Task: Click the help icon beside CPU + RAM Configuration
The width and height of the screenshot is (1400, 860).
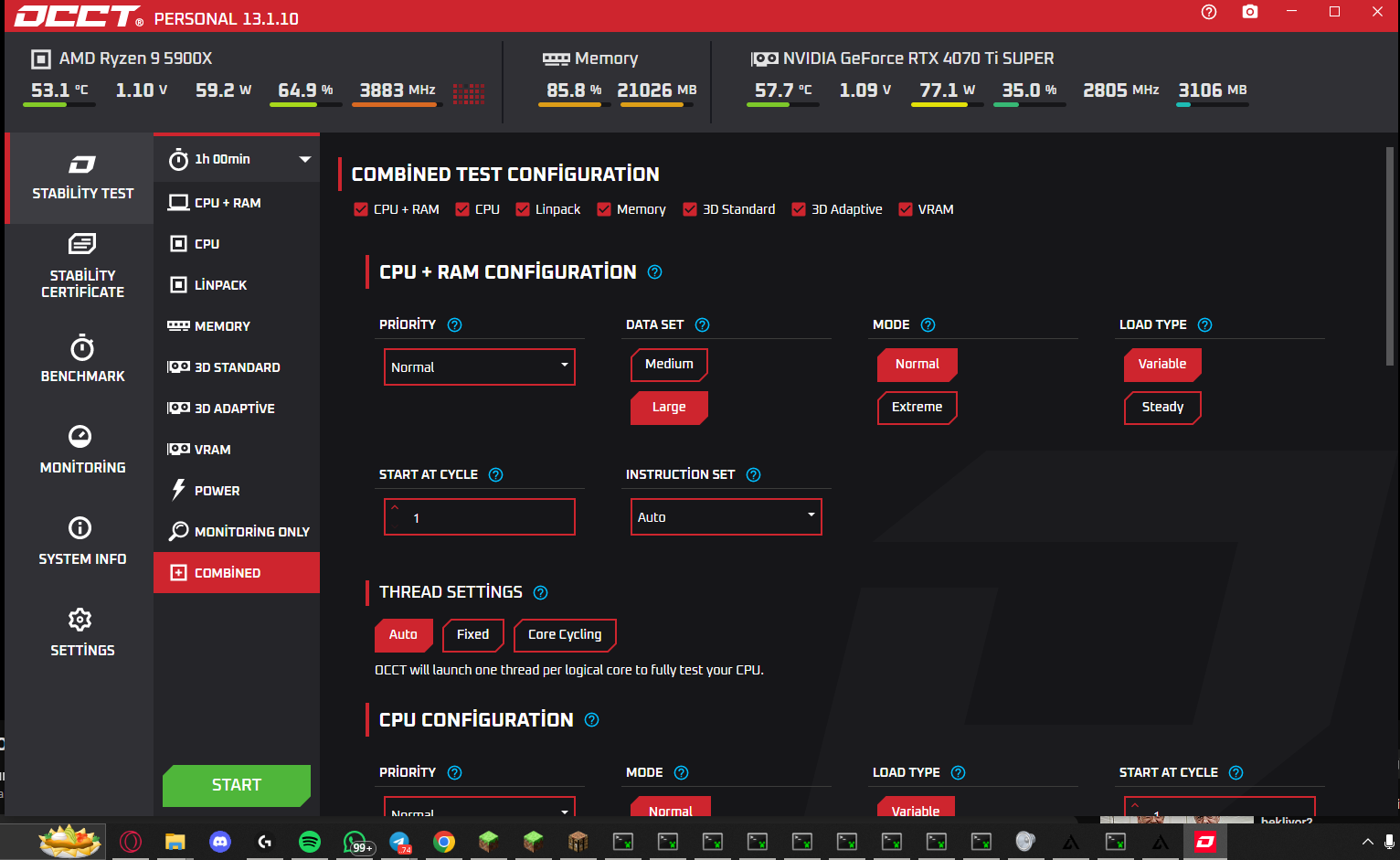Action: pyautogui.click(x=654, y=272)
